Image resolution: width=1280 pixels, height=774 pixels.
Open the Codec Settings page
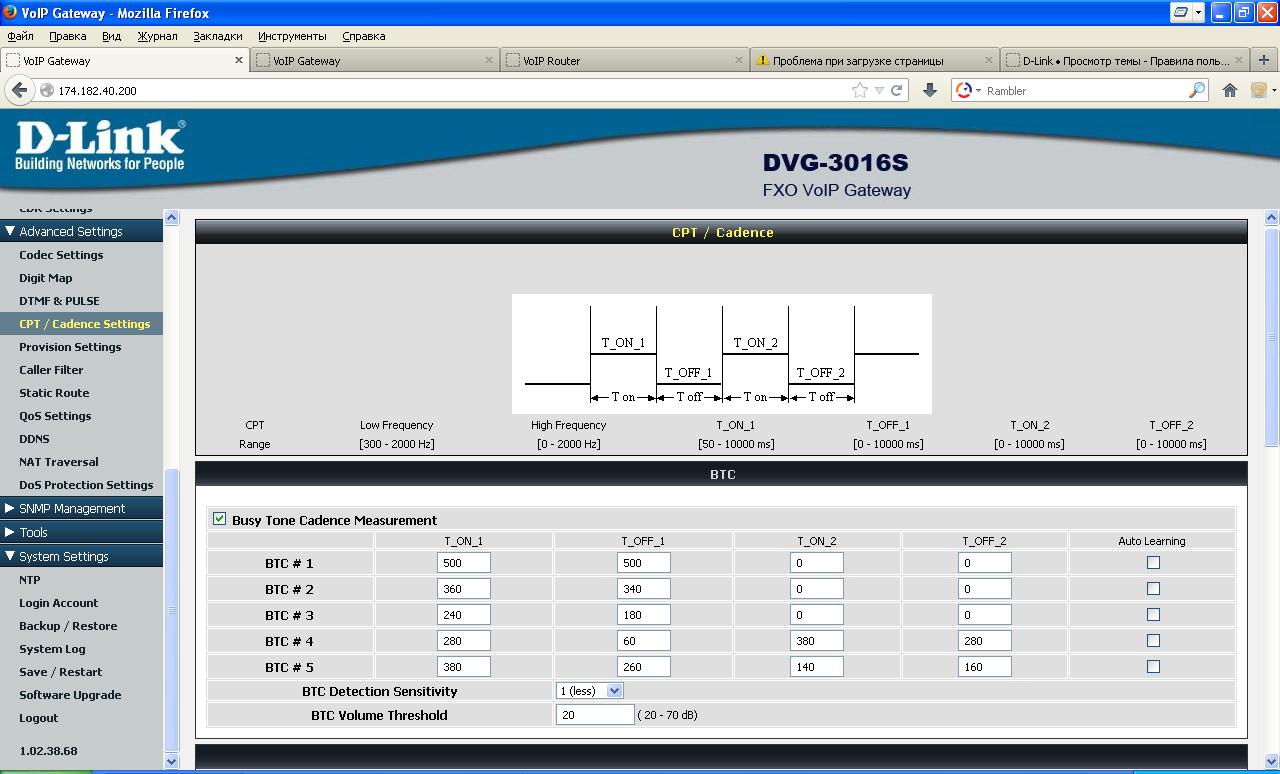[61, 255]
